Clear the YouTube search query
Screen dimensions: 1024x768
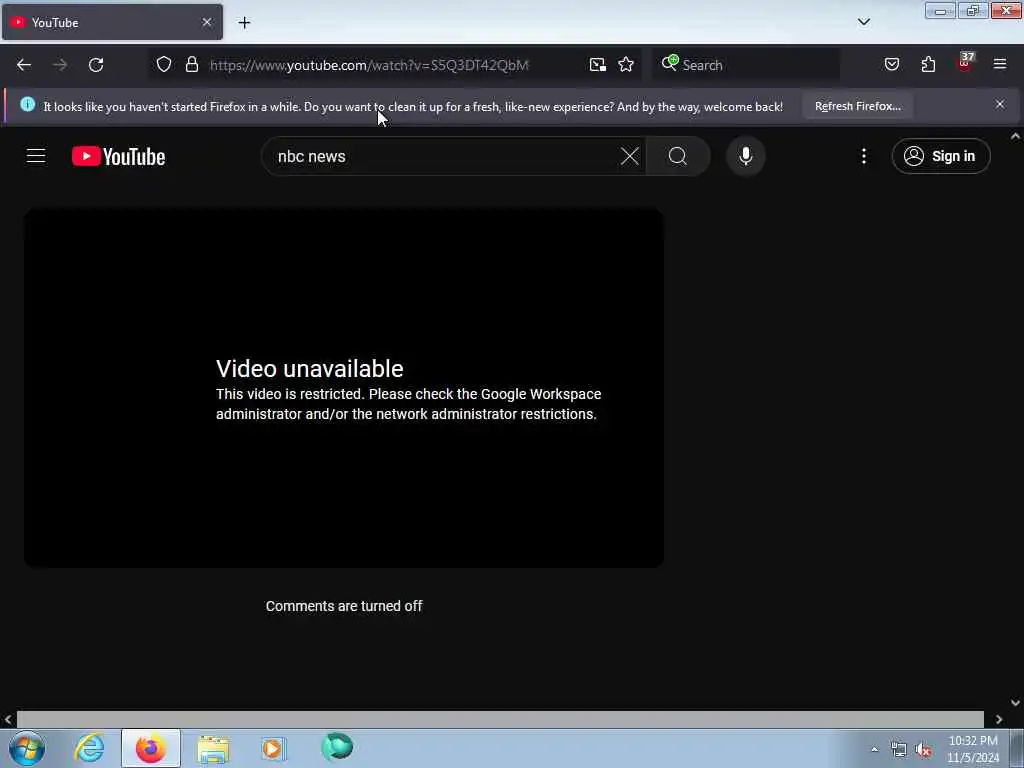click(x=630, y=156)
